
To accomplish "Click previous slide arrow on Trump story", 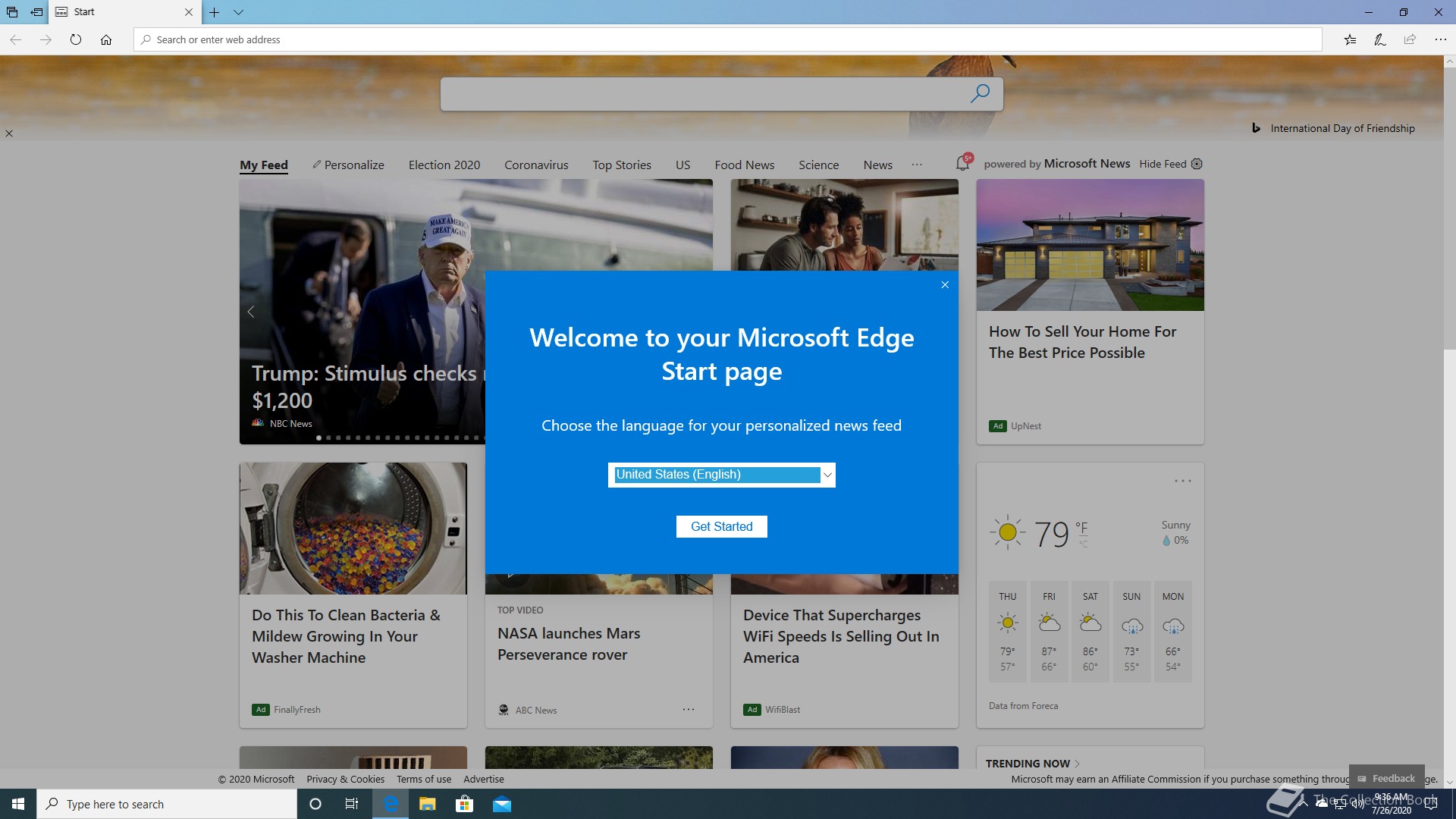I will point(251,312).
